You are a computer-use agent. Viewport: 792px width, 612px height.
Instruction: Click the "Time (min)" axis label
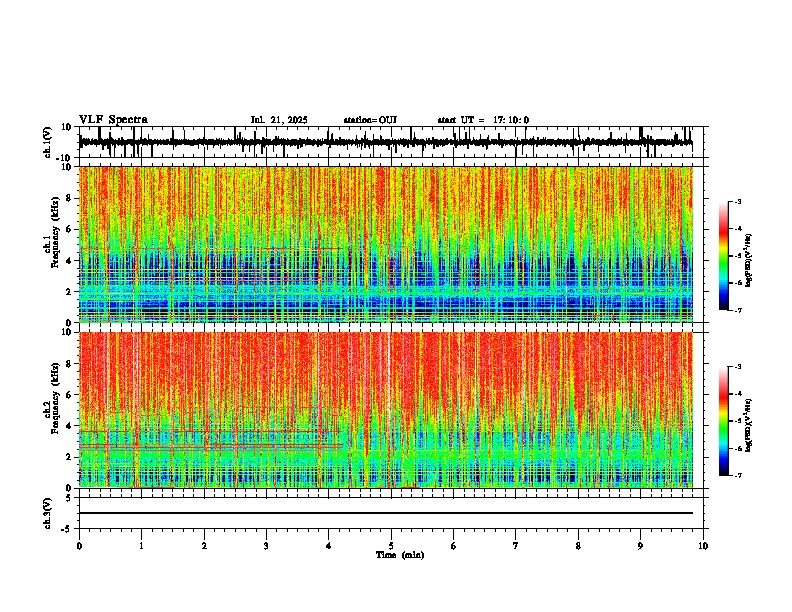[x=400, y=555]
